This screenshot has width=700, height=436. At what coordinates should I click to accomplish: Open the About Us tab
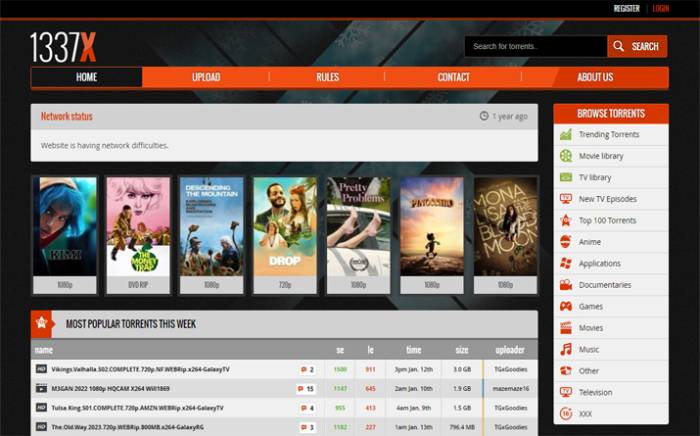point(595,77)
